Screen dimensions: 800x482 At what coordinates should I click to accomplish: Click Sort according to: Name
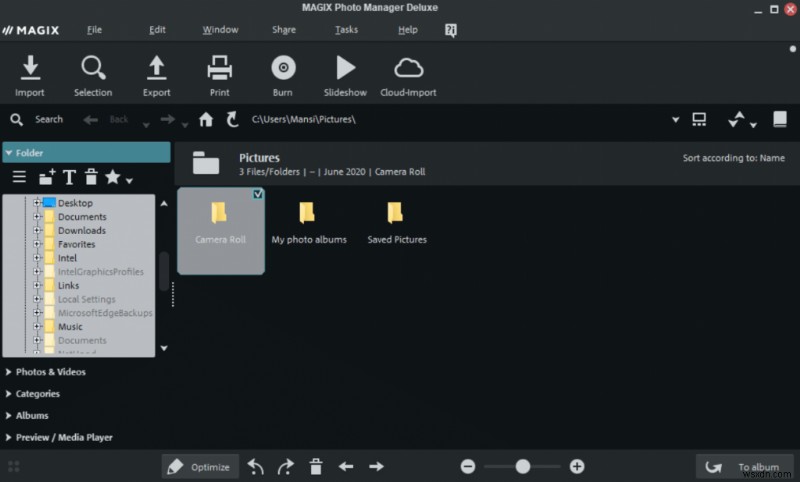pyautogui.click(x=734, y=158)
